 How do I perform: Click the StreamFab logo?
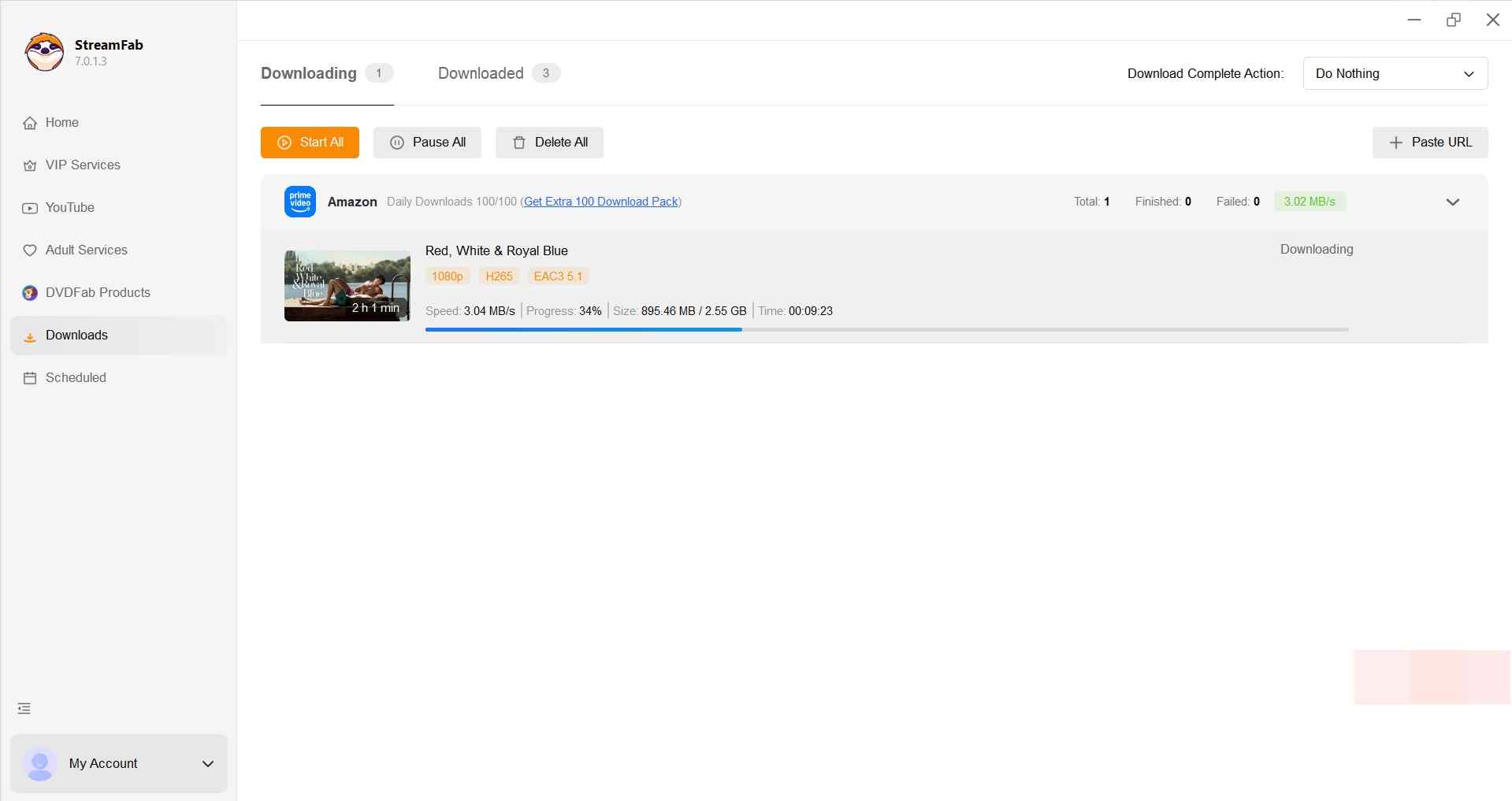44,52
